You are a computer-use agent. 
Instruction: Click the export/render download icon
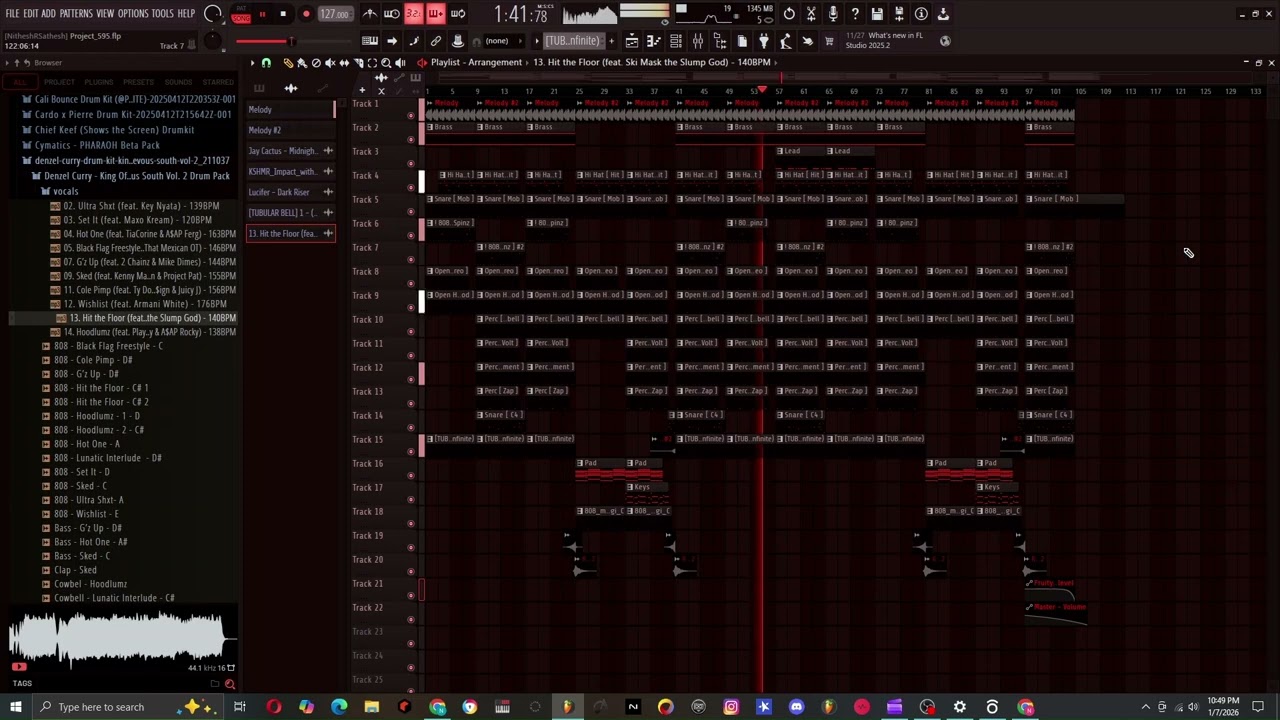point(943,14)
